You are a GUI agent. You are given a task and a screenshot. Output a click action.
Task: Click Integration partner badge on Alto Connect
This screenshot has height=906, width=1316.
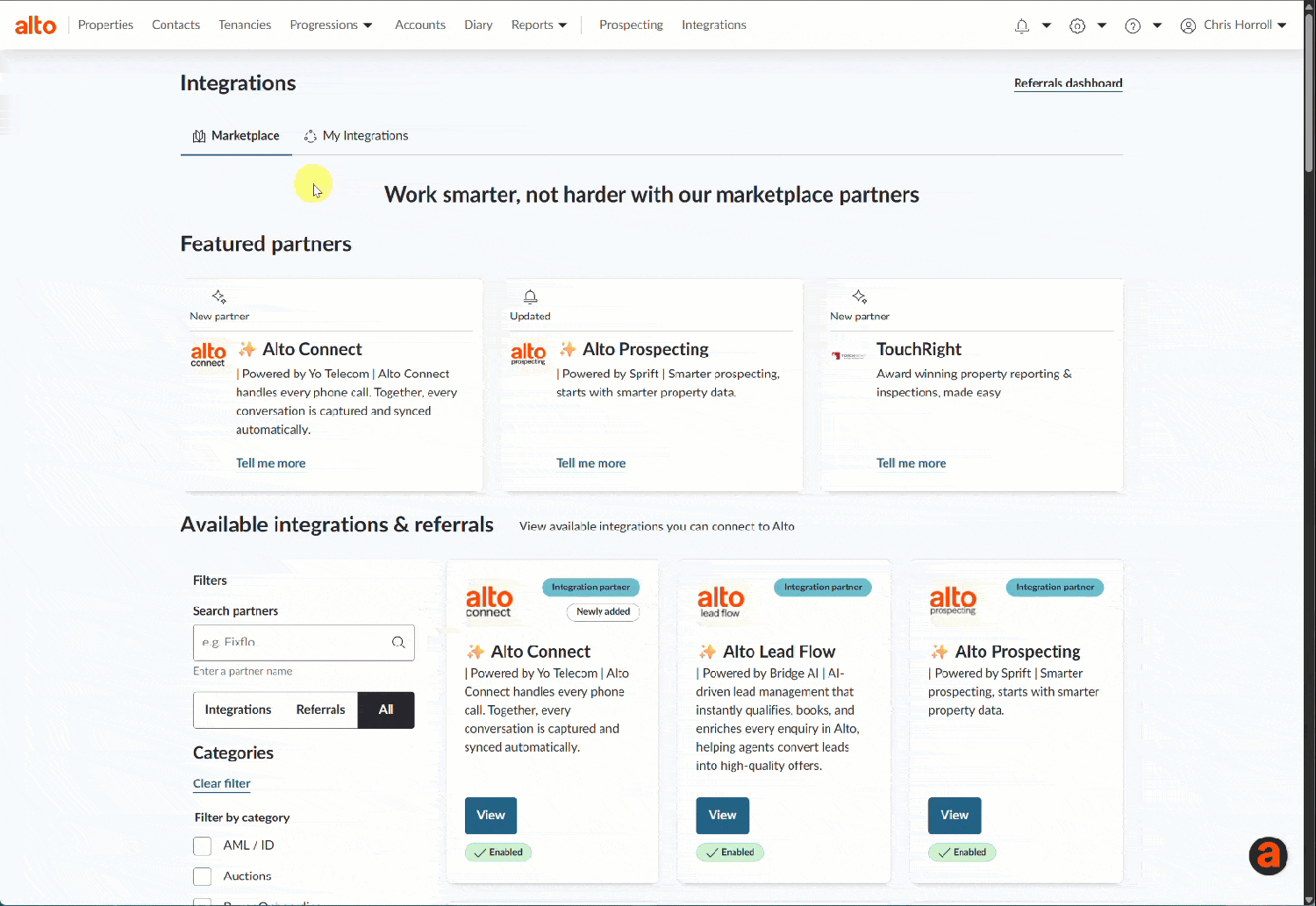[x=590, y=588]
